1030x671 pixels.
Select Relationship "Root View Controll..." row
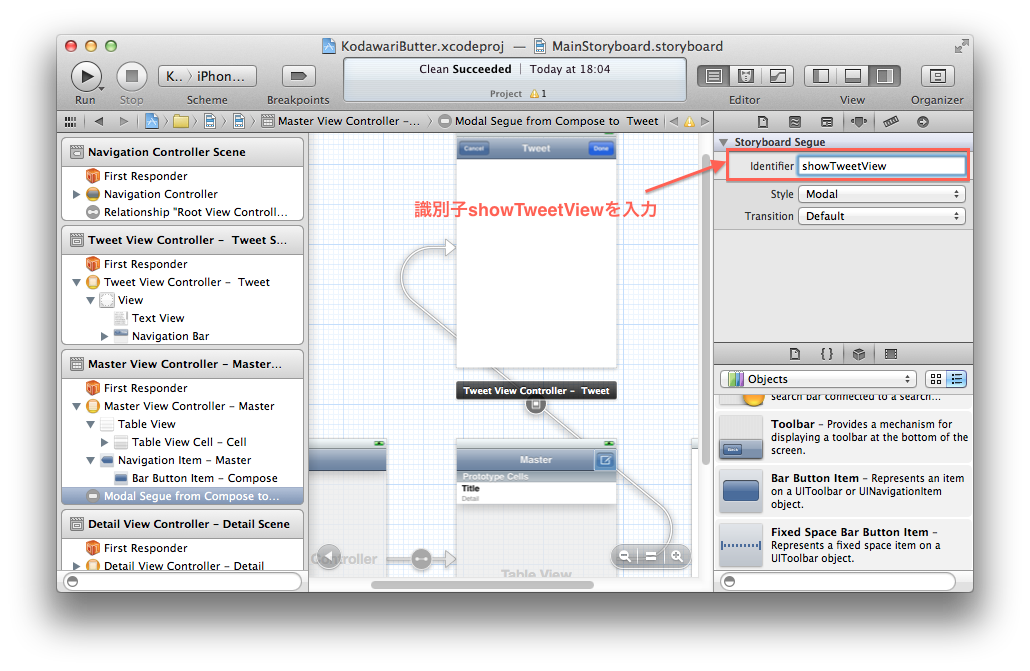183,212
